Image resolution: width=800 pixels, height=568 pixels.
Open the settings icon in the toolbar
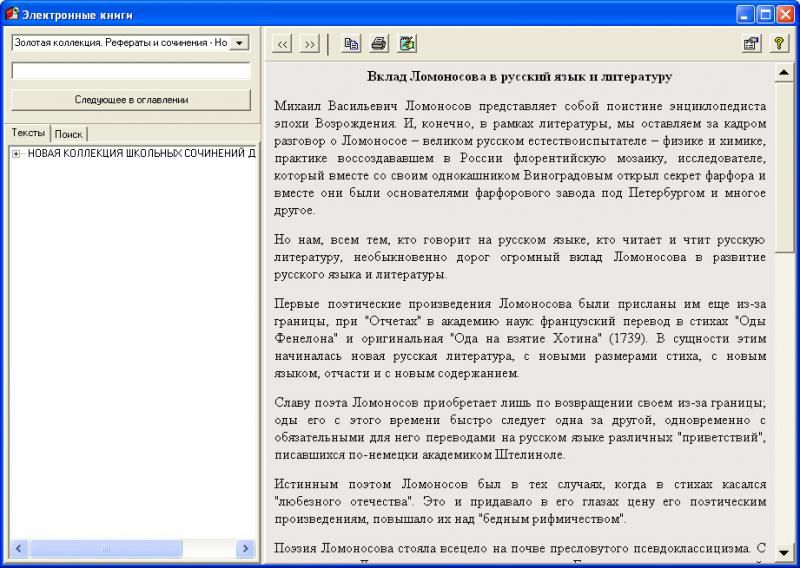(x=750, y=44)
